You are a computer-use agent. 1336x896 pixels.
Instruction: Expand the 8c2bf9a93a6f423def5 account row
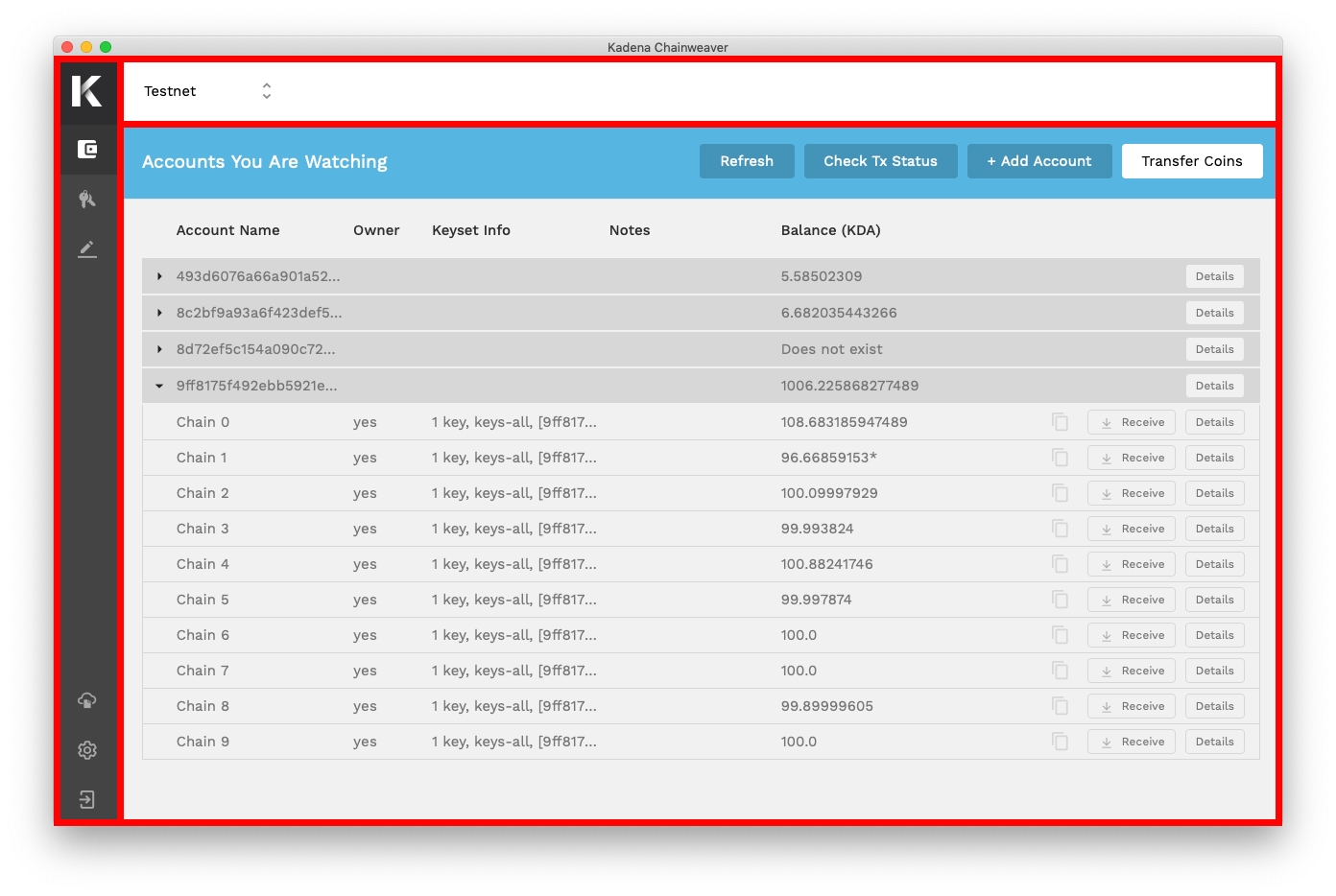point(159,313)
